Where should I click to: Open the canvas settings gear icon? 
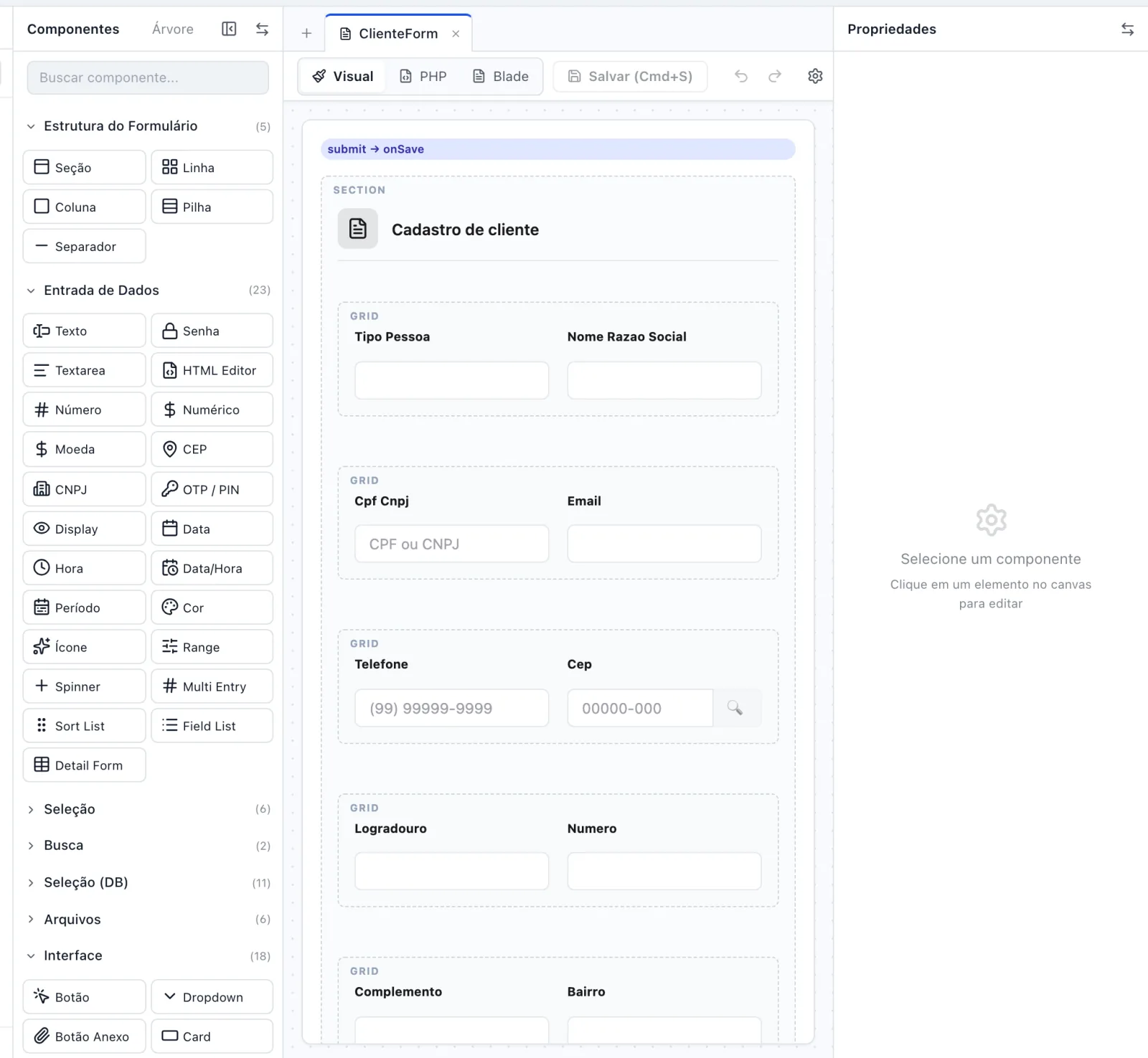tap(815, 76)
